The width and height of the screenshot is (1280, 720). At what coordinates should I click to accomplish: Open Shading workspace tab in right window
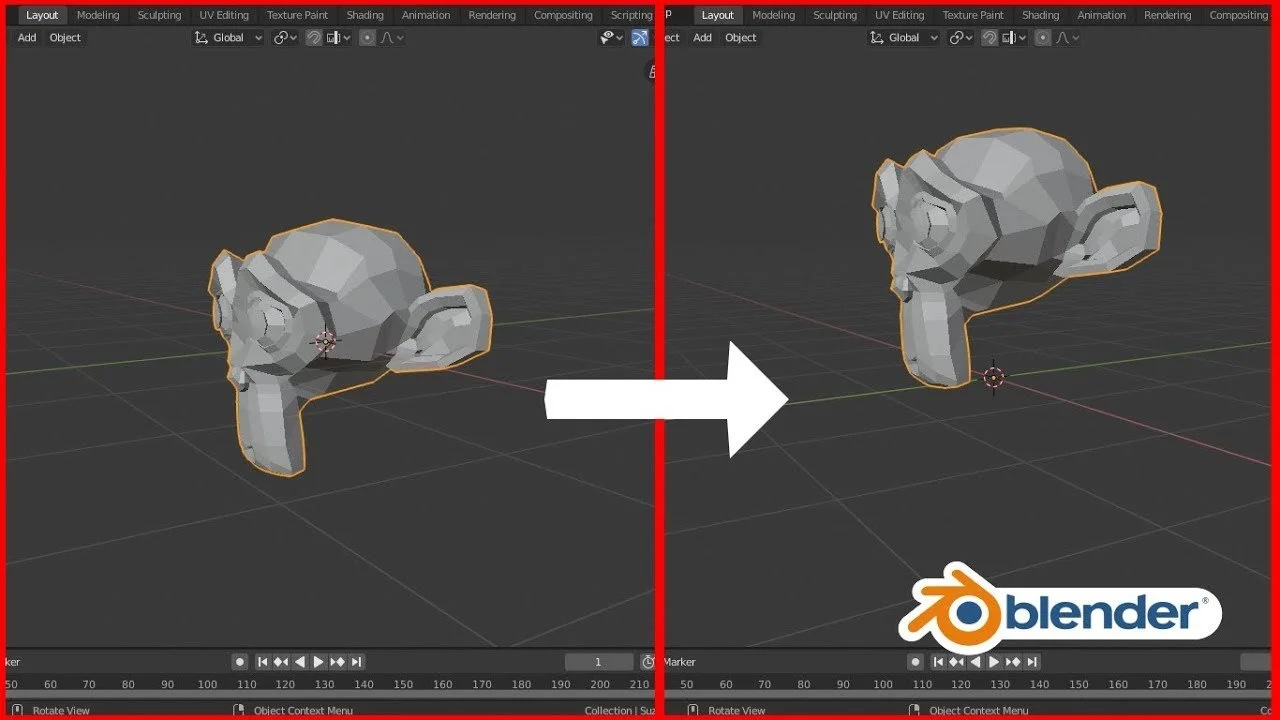pos(1040,15)
